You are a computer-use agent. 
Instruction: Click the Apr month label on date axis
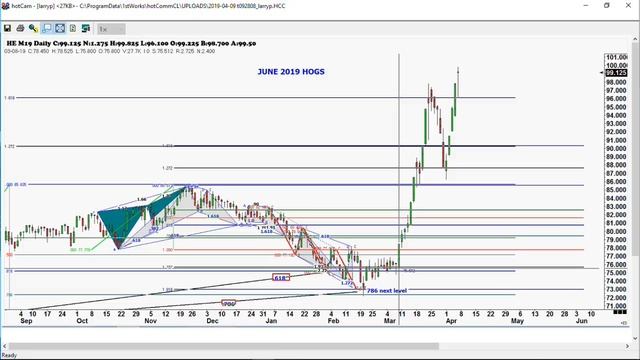point(451,321)
